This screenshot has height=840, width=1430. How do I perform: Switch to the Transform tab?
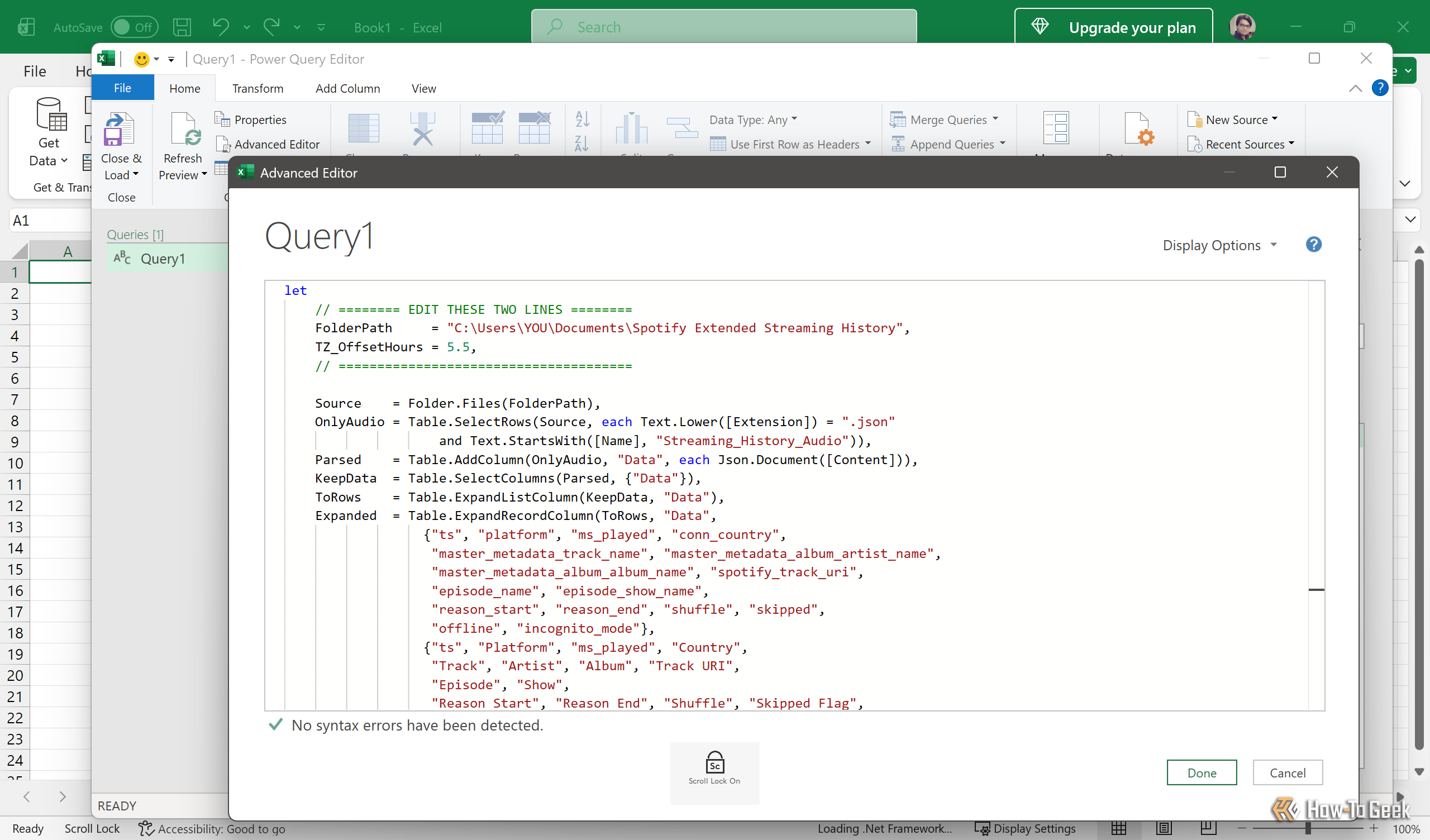tap(258, 88)
